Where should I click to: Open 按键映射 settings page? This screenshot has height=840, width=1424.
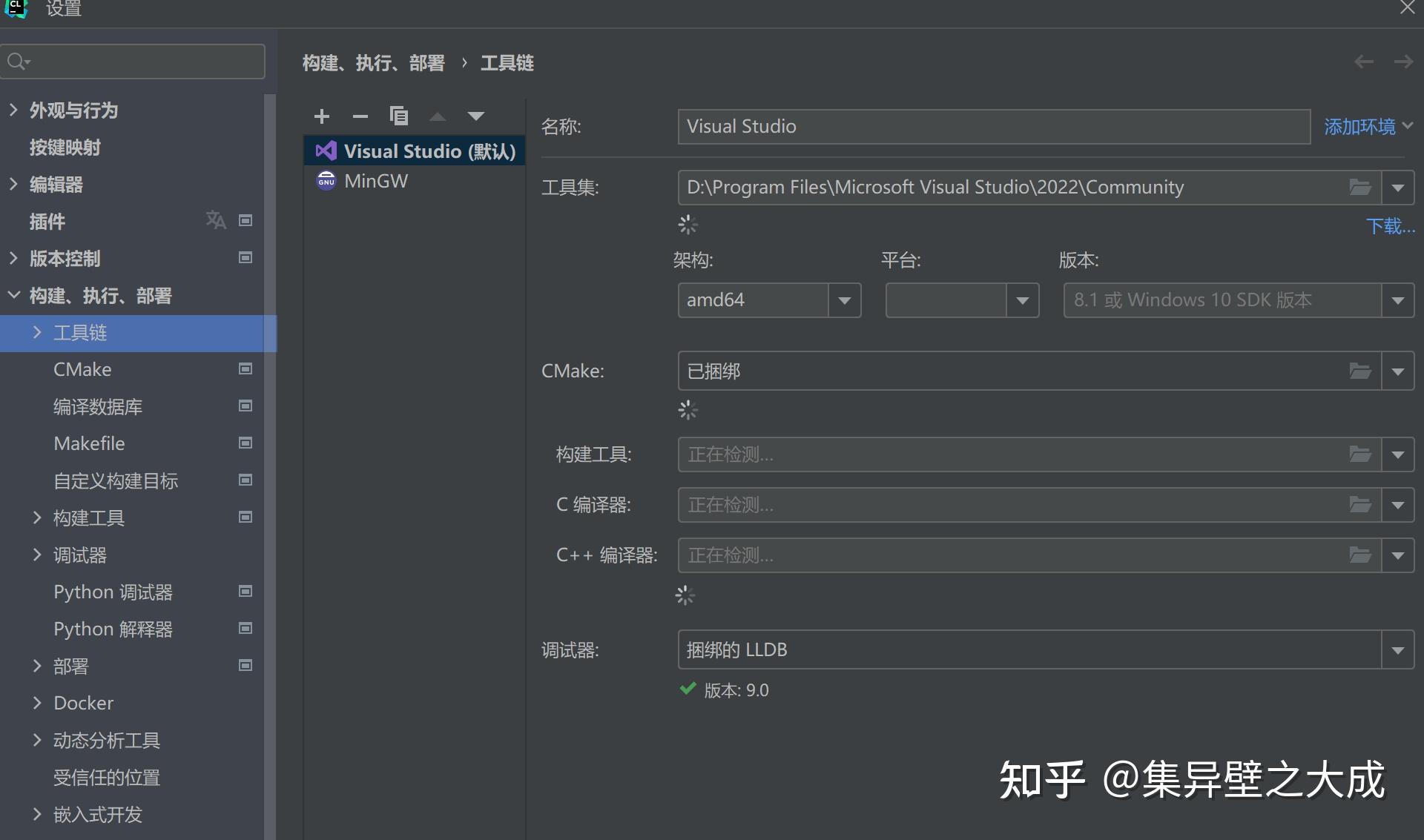point(65,148)
